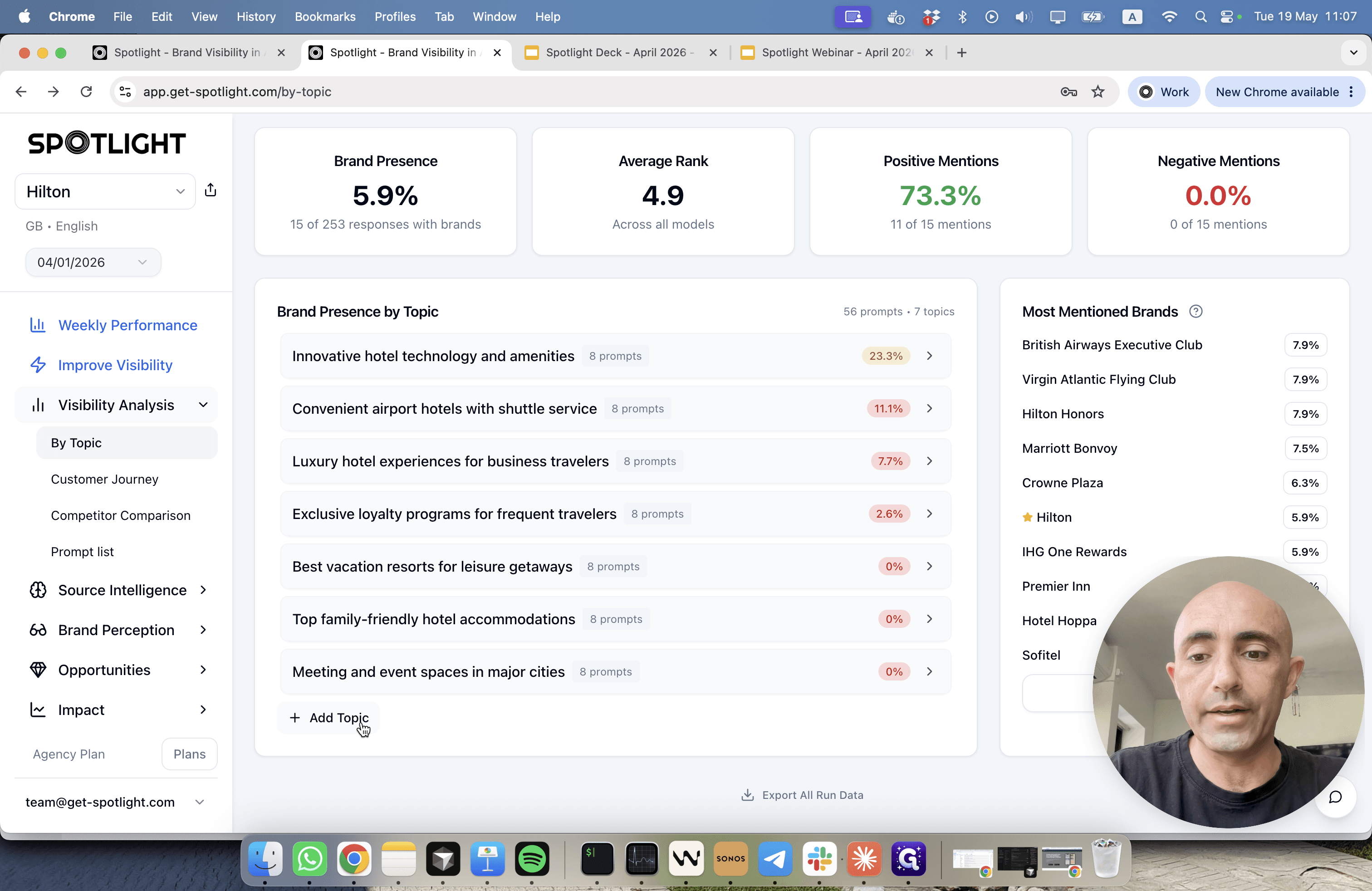1372x891 pixels.
Task: Open Spotify from the Dock
Action: (x=531, y=859)
